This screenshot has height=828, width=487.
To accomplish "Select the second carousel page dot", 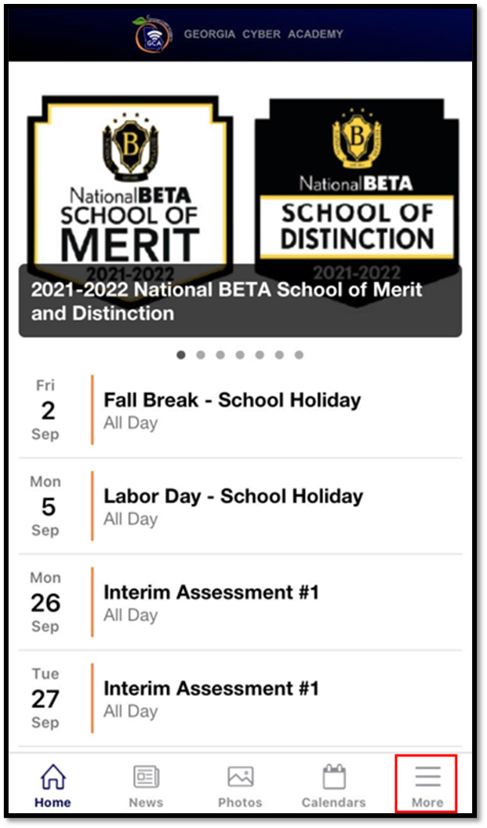I will pyautogui.click(x=201, y=355).
